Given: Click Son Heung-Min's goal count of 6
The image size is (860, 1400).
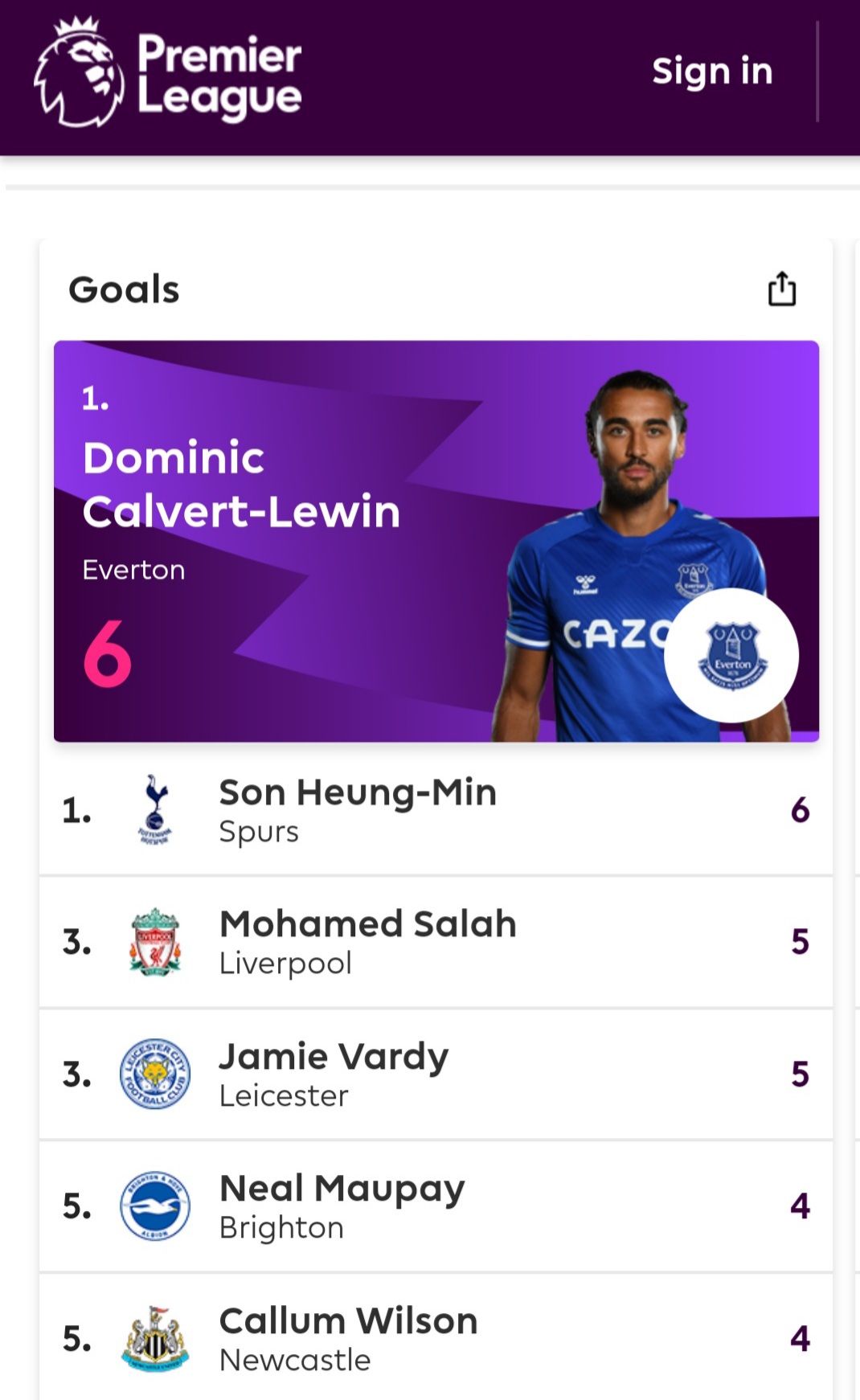Looking at the screenshot, I should click(x=800, y=810).
